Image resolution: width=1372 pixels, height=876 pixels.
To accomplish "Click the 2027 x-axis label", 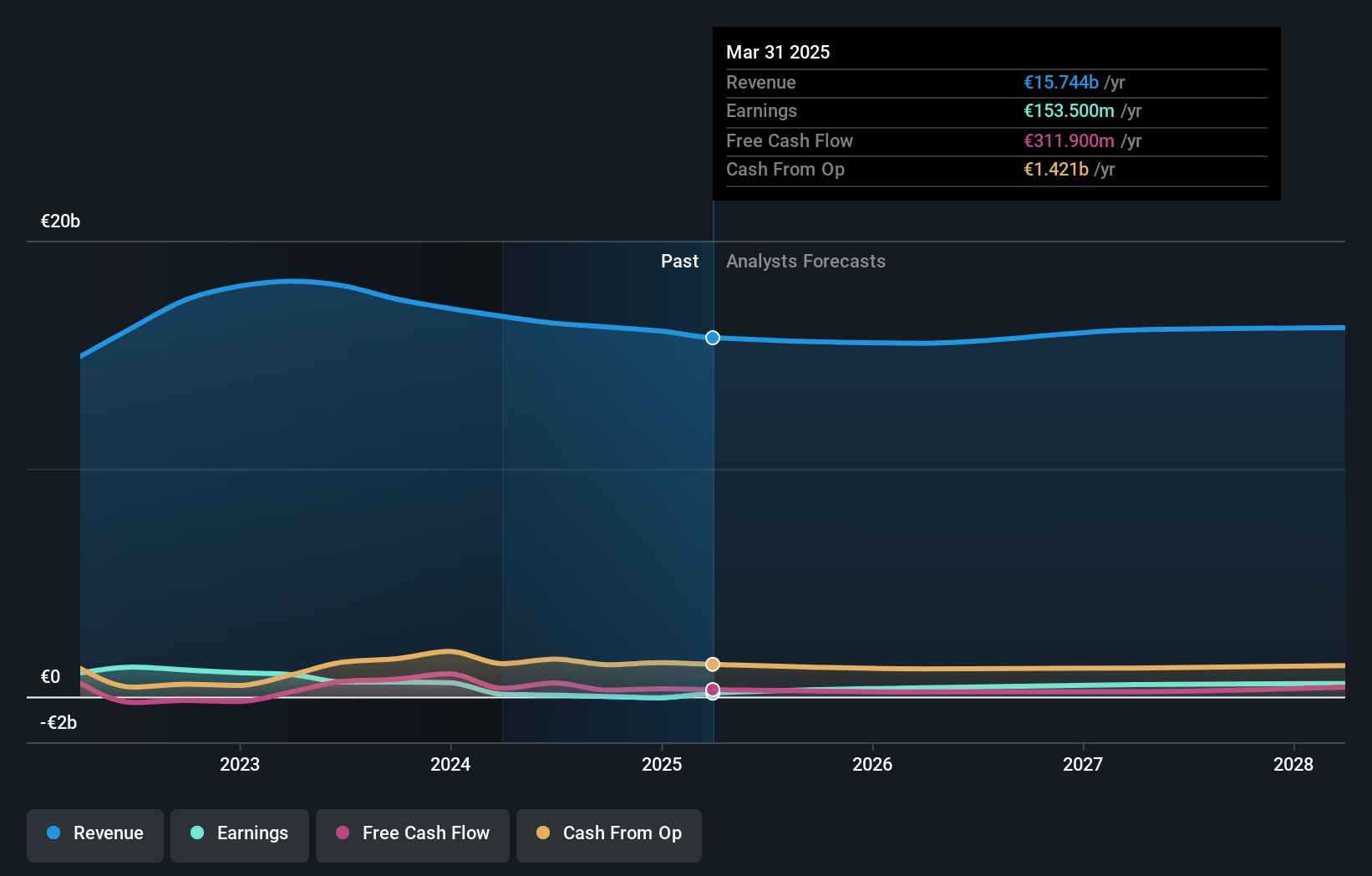I will 1083,764.
